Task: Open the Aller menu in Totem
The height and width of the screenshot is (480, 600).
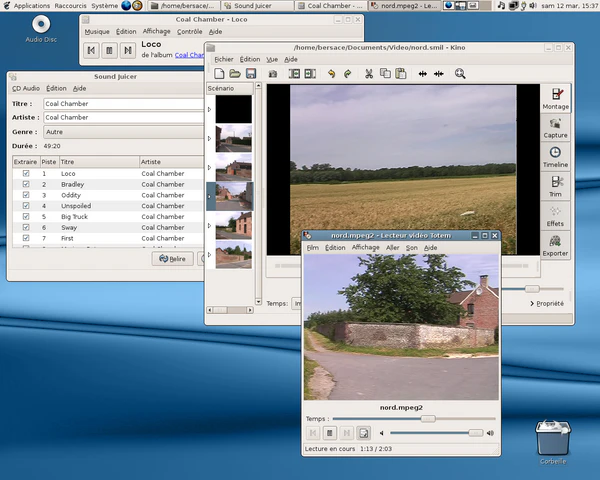Action: tap(392, 247)
